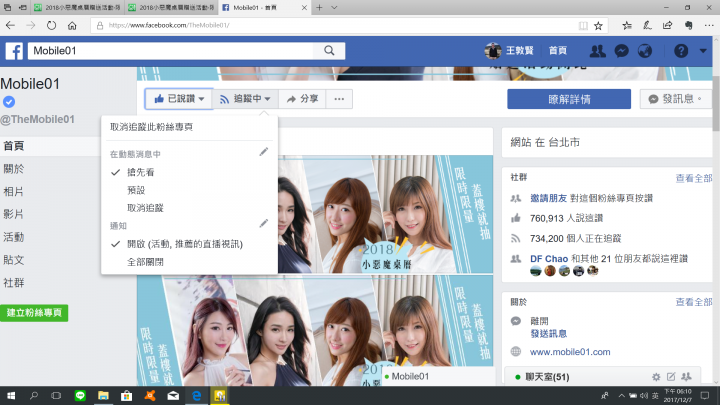Open 社群 community in sidebar
The image size is (720, 405).
click(14, 283)
